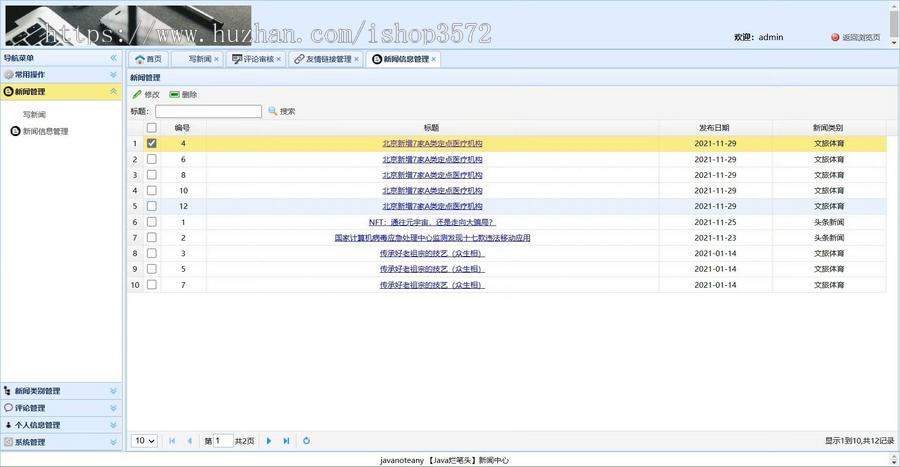Click the page number input field
900x467 pixels.
coord(223,441)
